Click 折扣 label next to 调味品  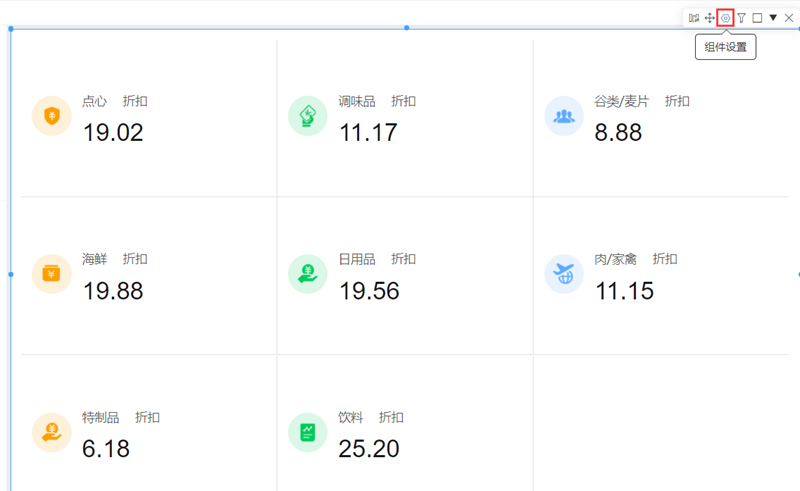[404, 101]
